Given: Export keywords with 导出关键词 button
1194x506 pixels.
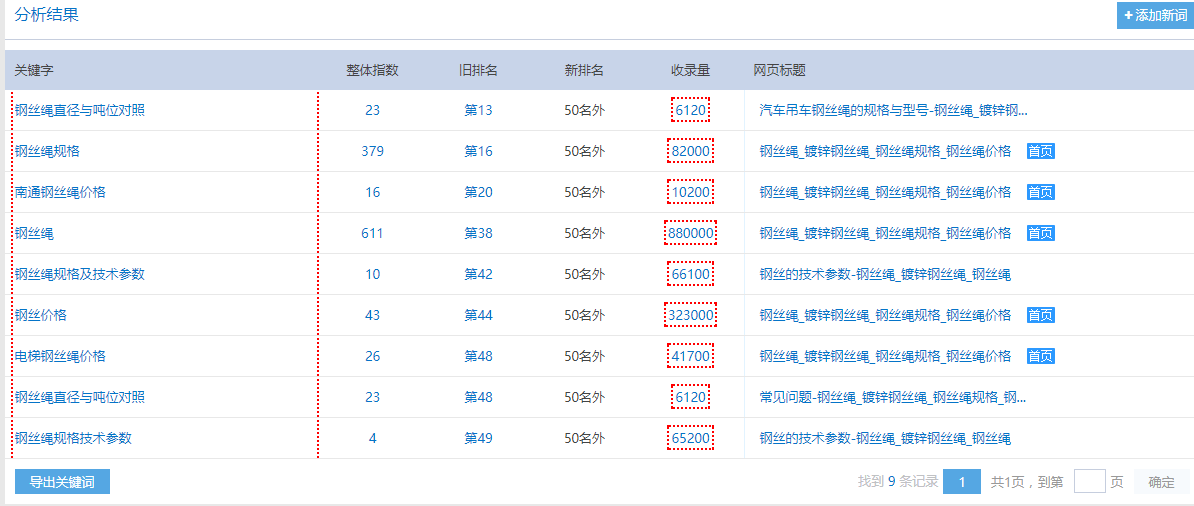Looking at the screenshot, I should (x=62, y=482).
